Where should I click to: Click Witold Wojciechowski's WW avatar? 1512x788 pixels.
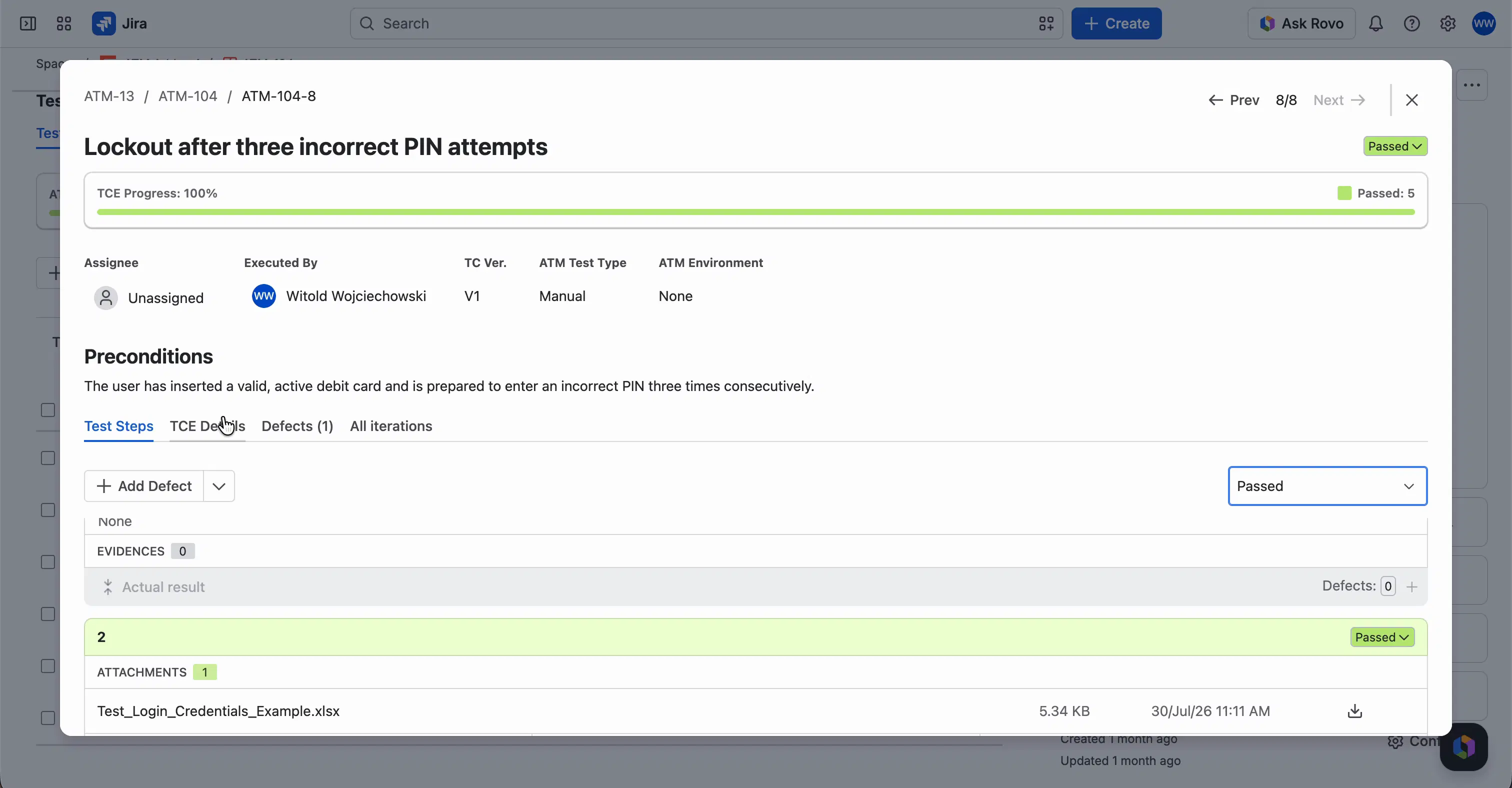pyautogui.click(x=263, y=296)
